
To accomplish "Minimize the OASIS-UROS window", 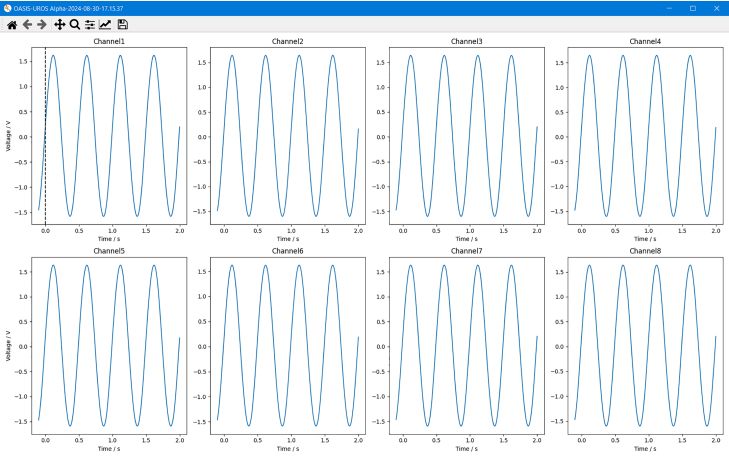I will (669, 8).
